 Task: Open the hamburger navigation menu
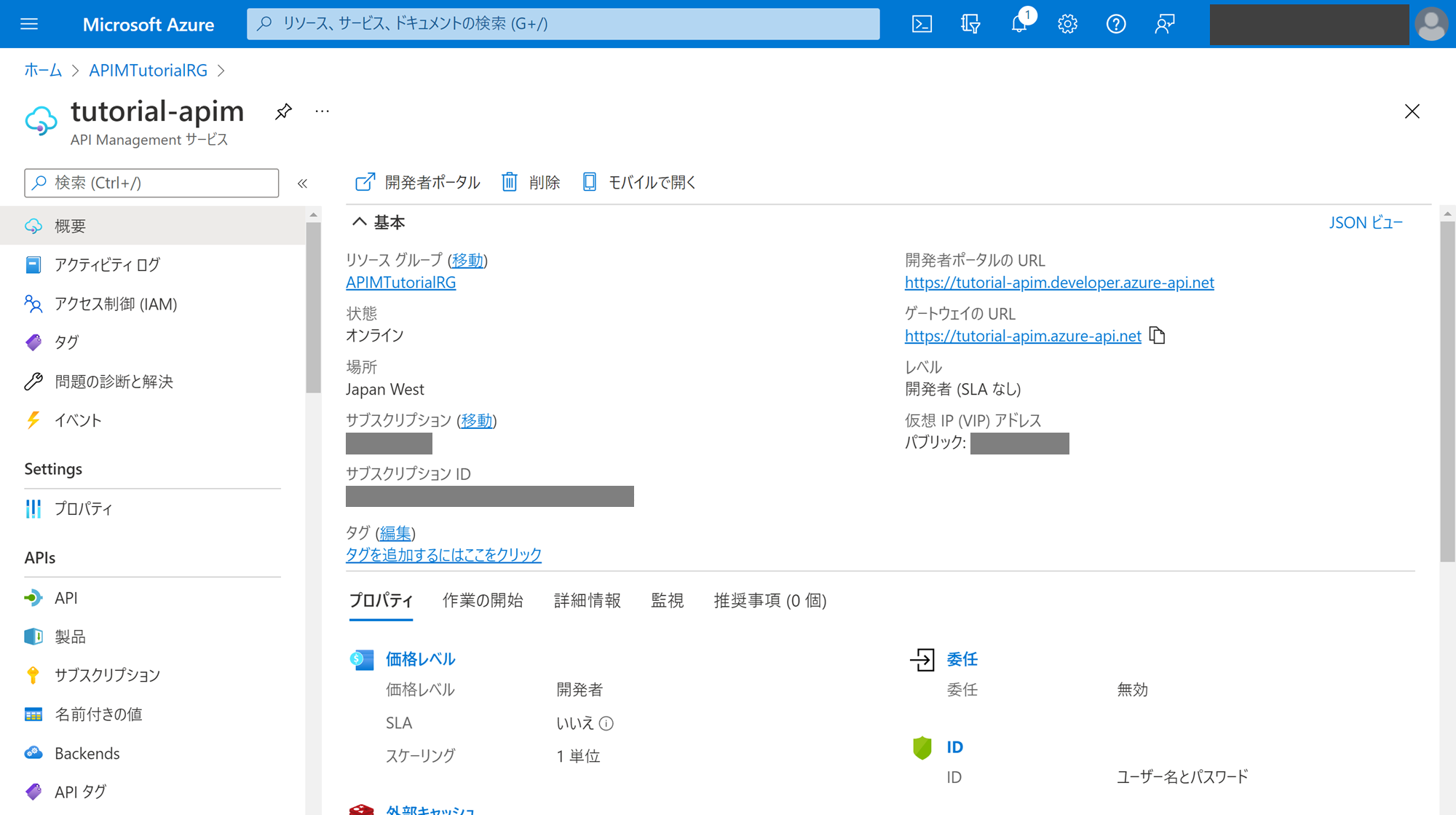(28, 23)
